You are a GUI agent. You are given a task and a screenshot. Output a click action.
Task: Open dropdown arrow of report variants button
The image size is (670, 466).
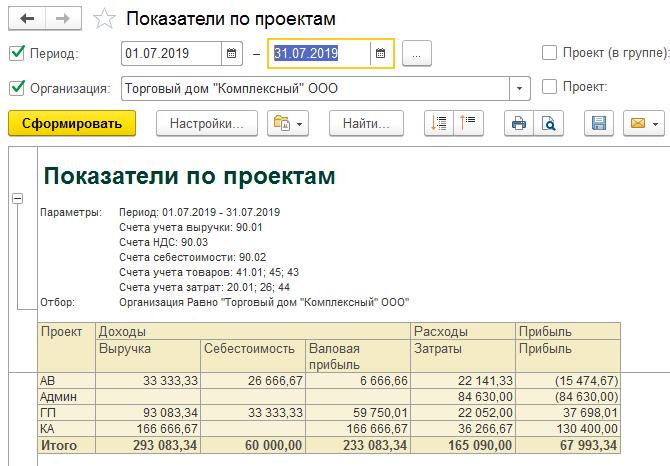coord(300,124)
